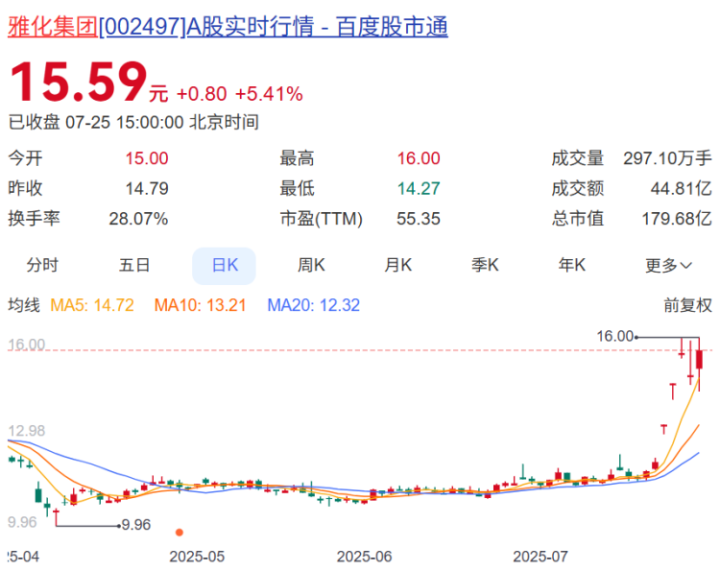Click the 2025-05 date axis label
Viewport: 720px width, 571px height.
(197, 557)
